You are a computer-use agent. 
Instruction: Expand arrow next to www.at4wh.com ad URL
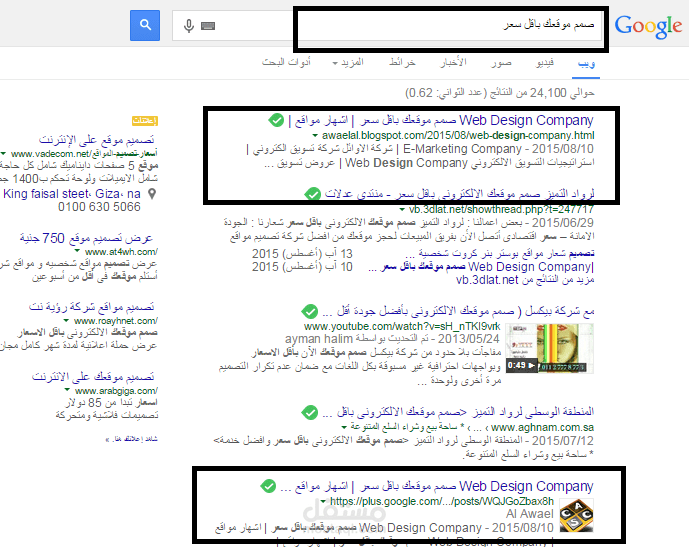[x=77, y=251]
